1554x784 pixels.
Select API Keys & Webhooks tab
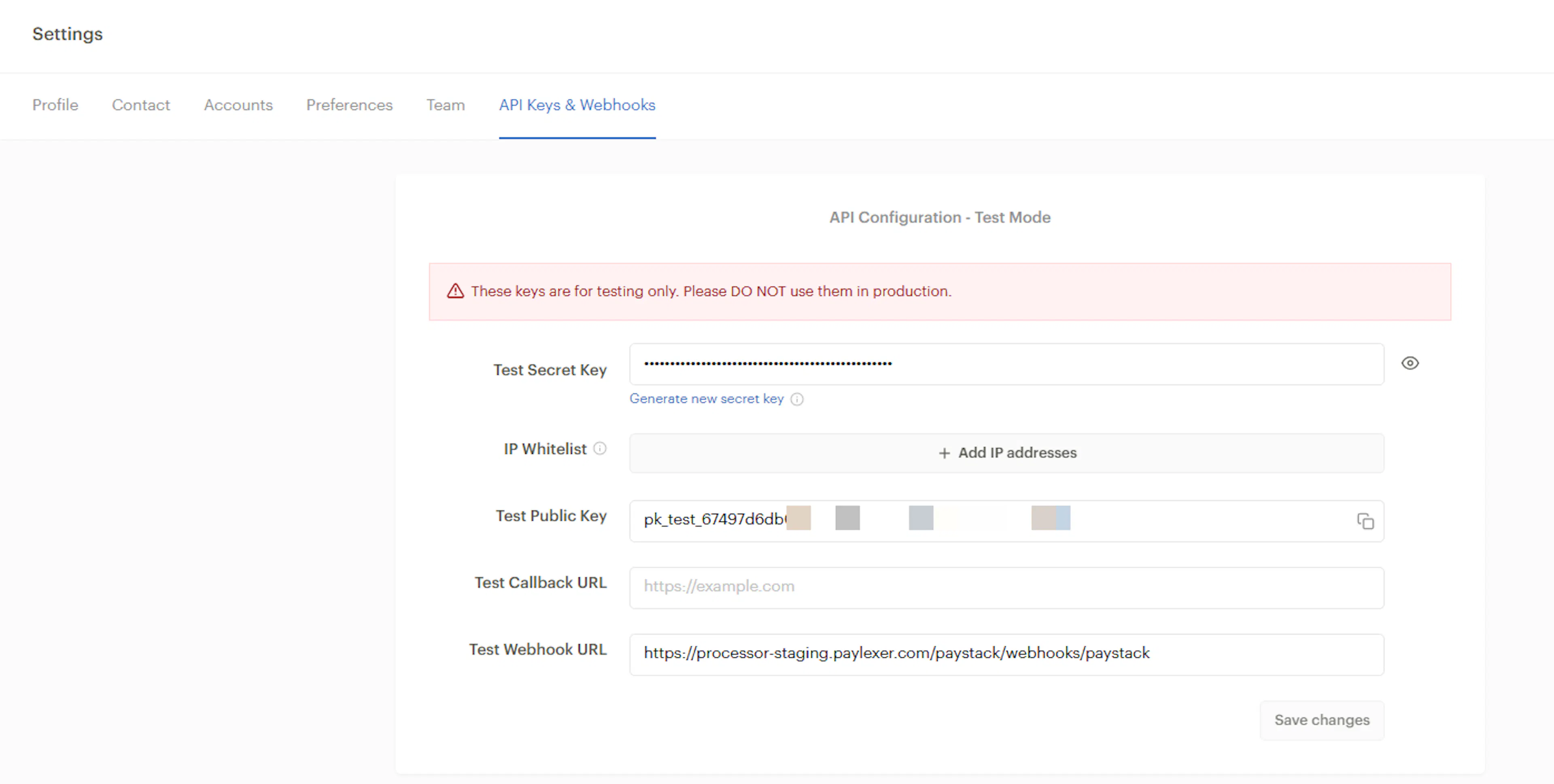tap(577, 105)
